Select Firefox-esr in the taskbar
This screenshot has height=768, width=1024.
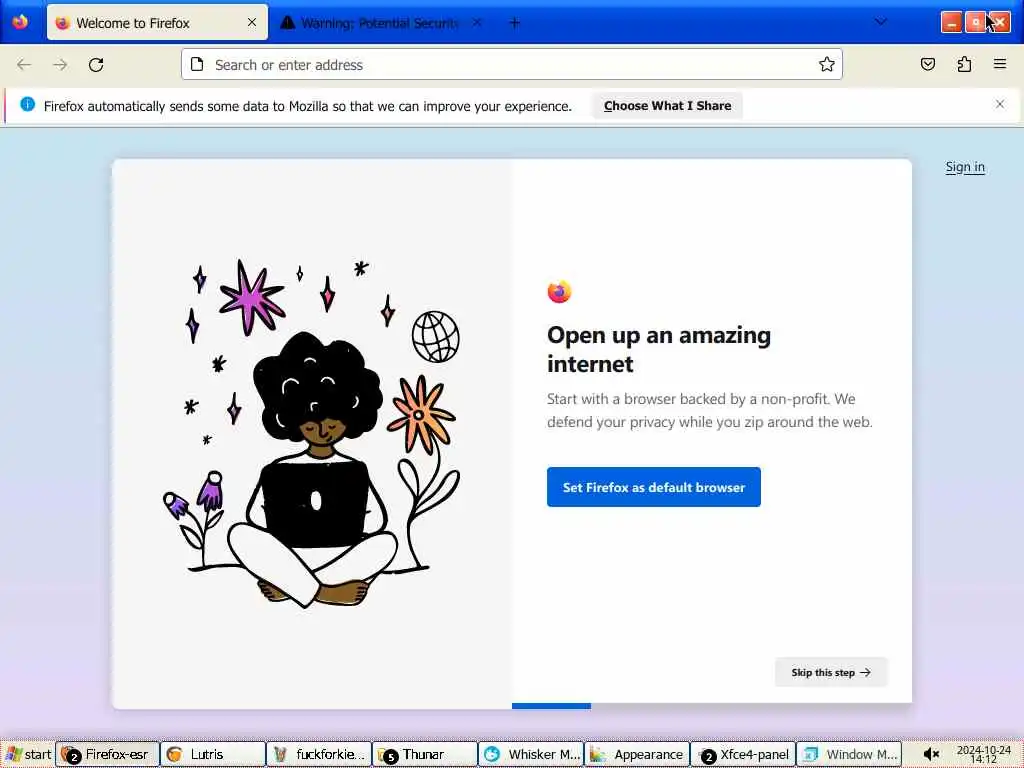108,754
